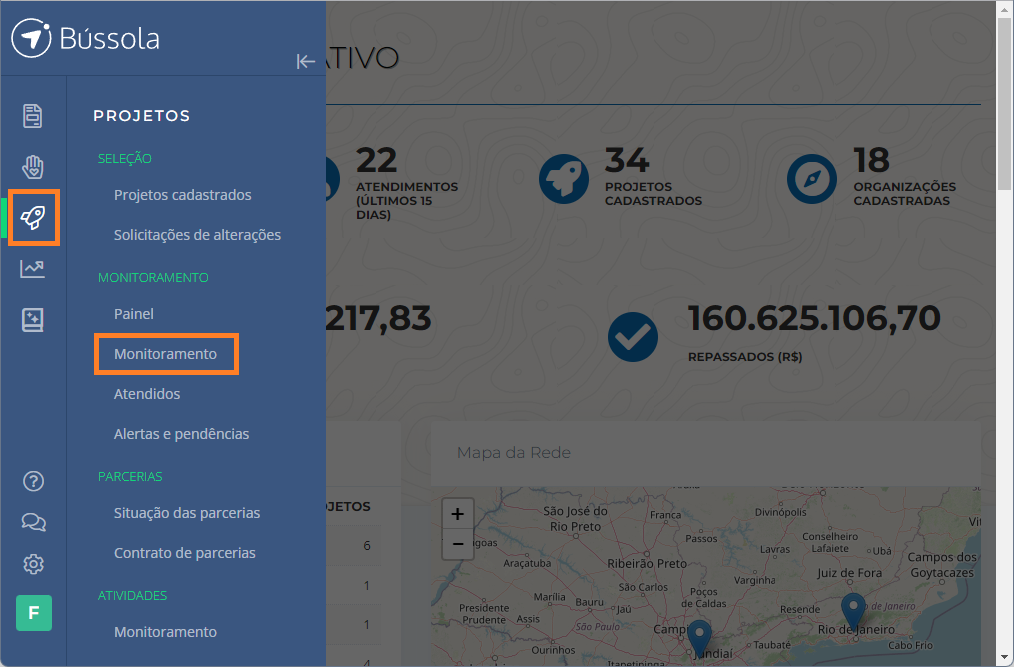Click the Mapa da Rede header
Screen dimensions: 1014x667
(x=514, y=453)
